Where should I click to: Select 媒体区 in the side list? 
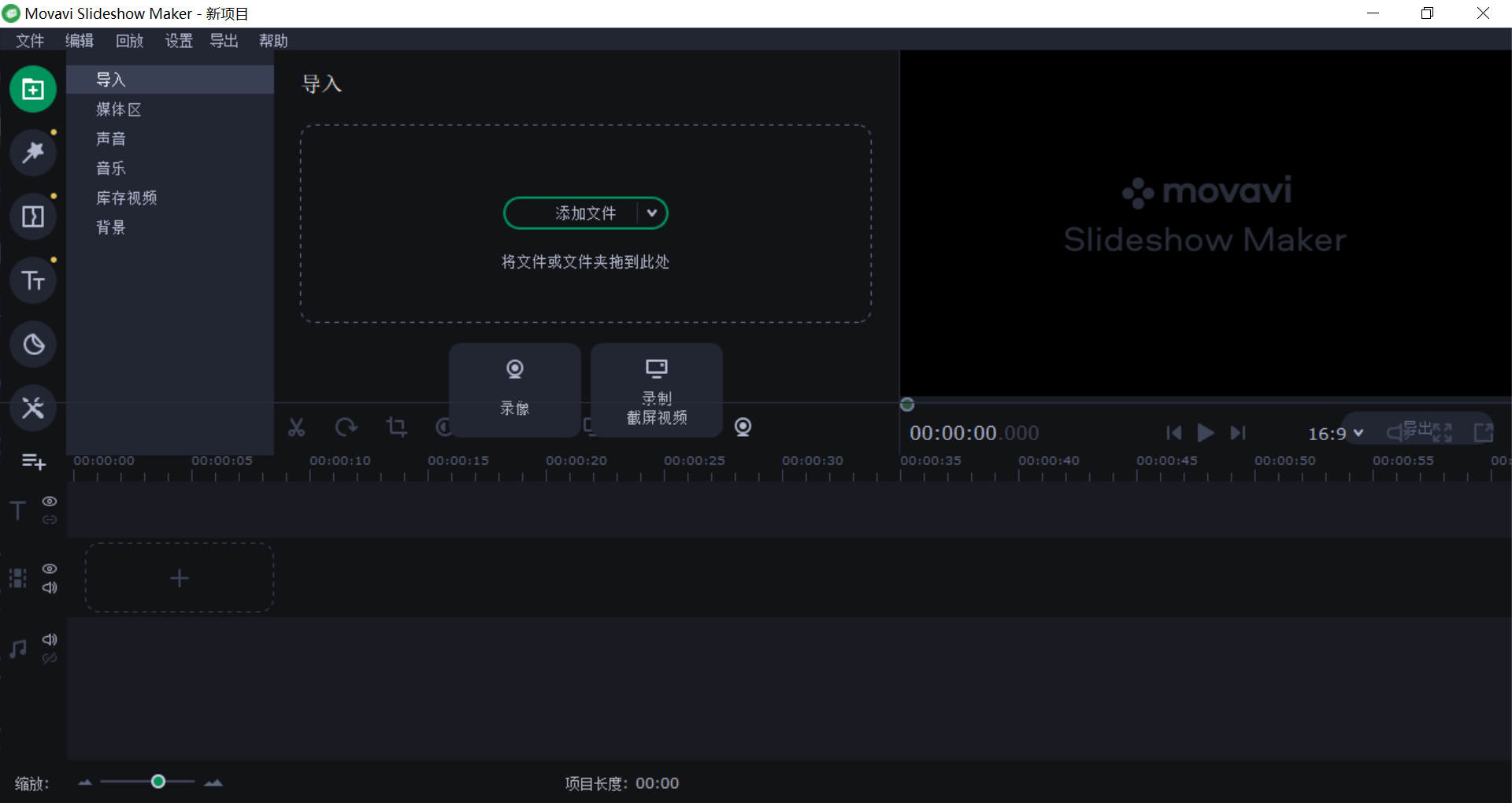pos(170,109)
